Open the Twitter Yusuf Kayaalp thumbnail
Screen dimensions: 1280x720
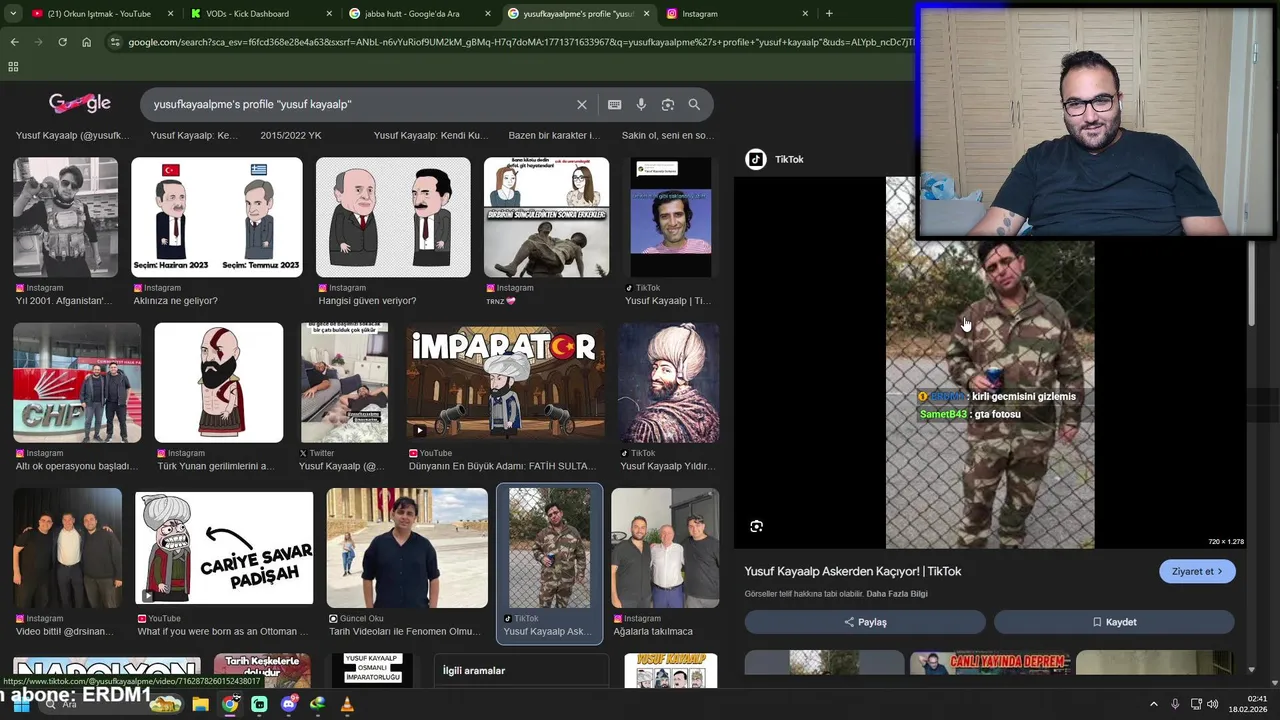(345, 383)
